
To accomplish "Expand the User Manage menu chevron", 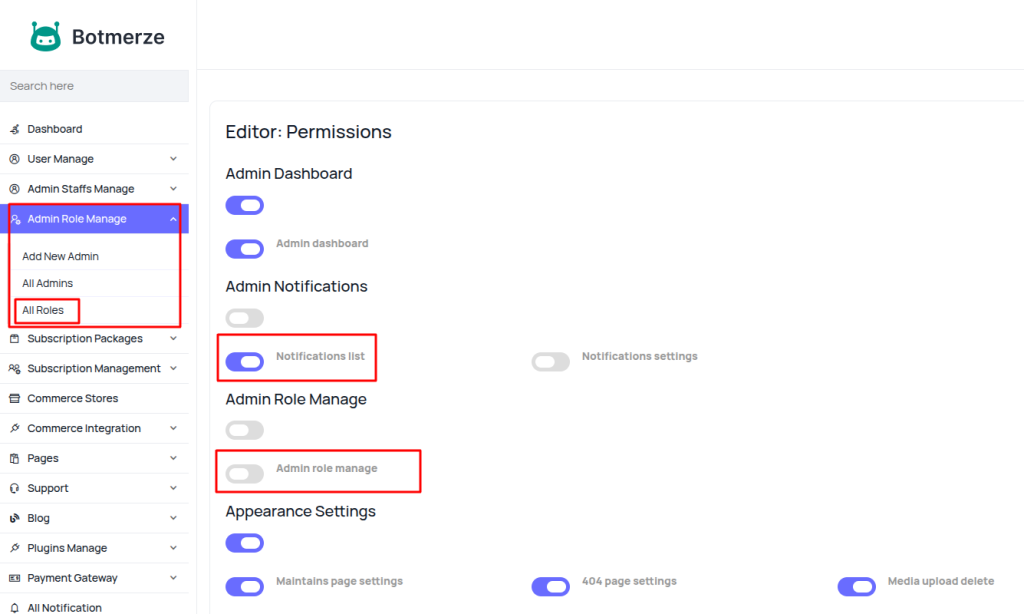I will coord(173,159).
